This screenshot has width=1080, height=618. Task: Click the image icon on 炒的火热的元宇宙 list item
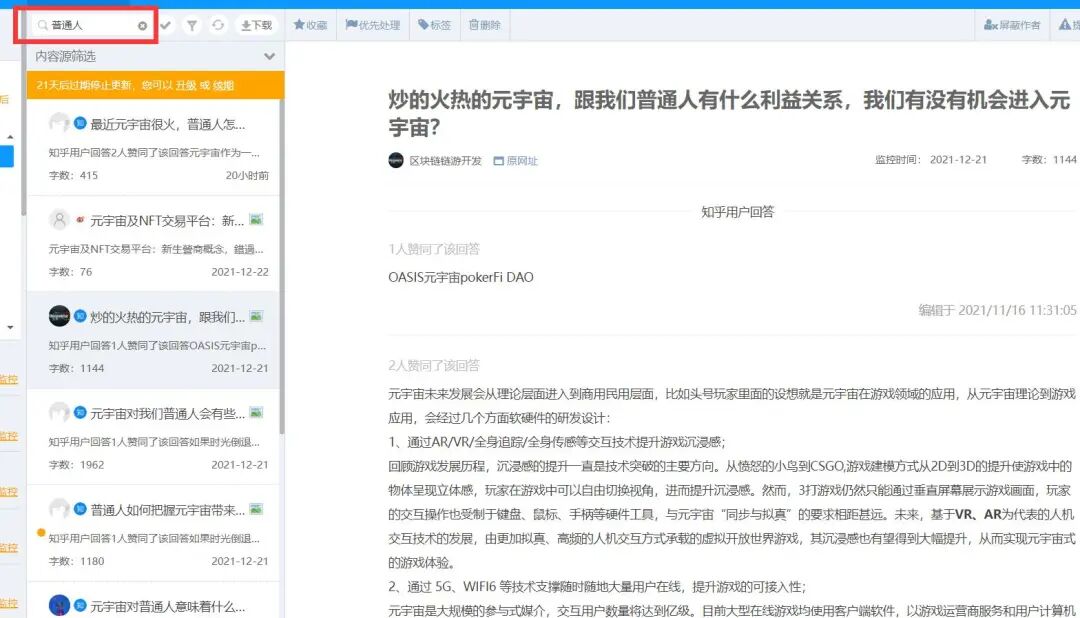click(256, 316)
